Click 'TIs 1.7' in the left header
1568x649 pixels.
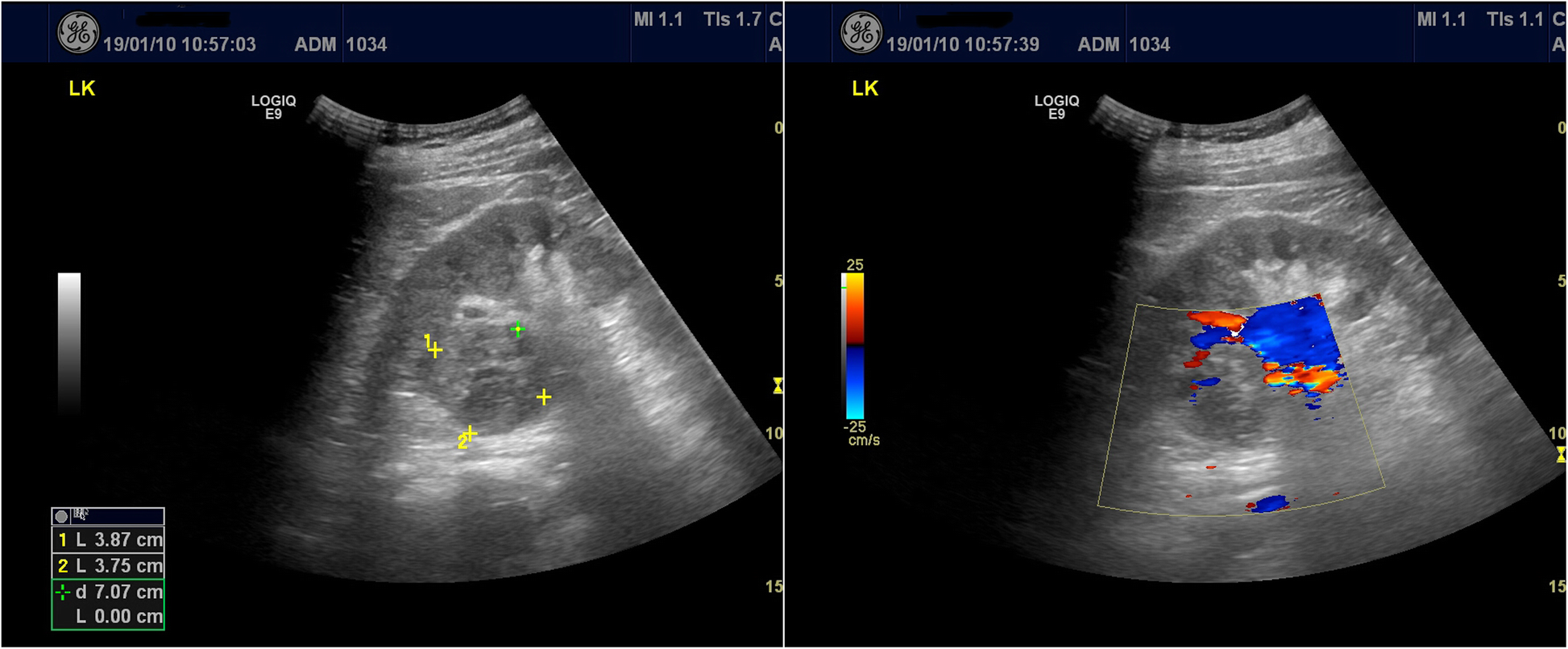pyautogui.click(x=732, y=19)
